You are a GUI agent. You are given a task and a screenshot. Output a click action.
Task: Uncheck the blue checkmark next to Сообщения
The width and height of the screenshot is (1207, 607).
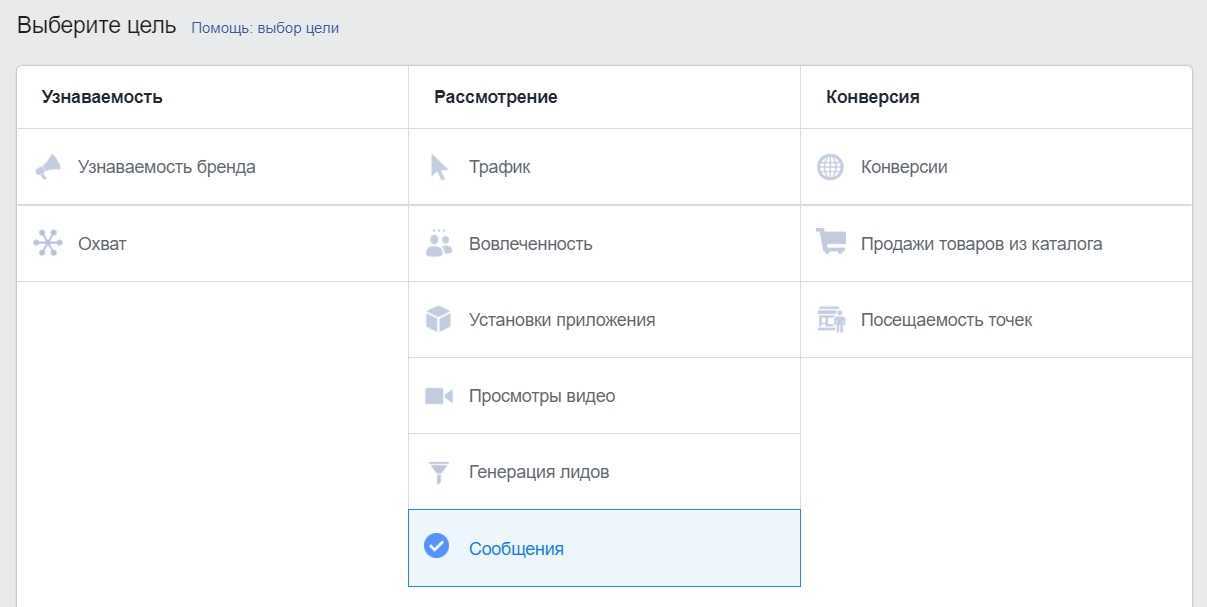437,546
